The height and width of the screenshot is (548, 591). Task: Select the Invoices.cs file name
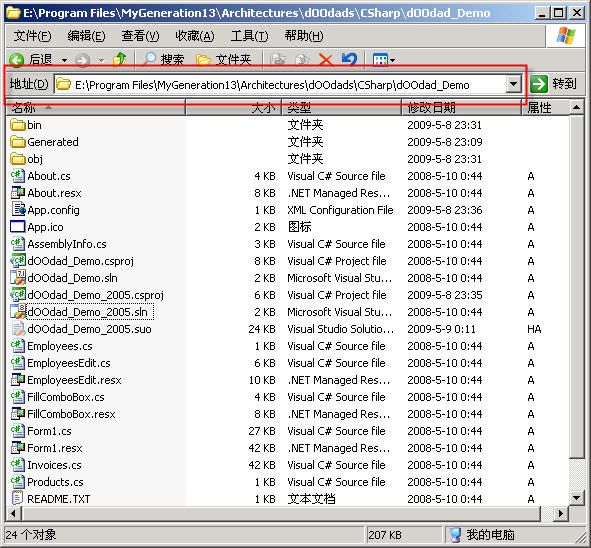[54, 465]
